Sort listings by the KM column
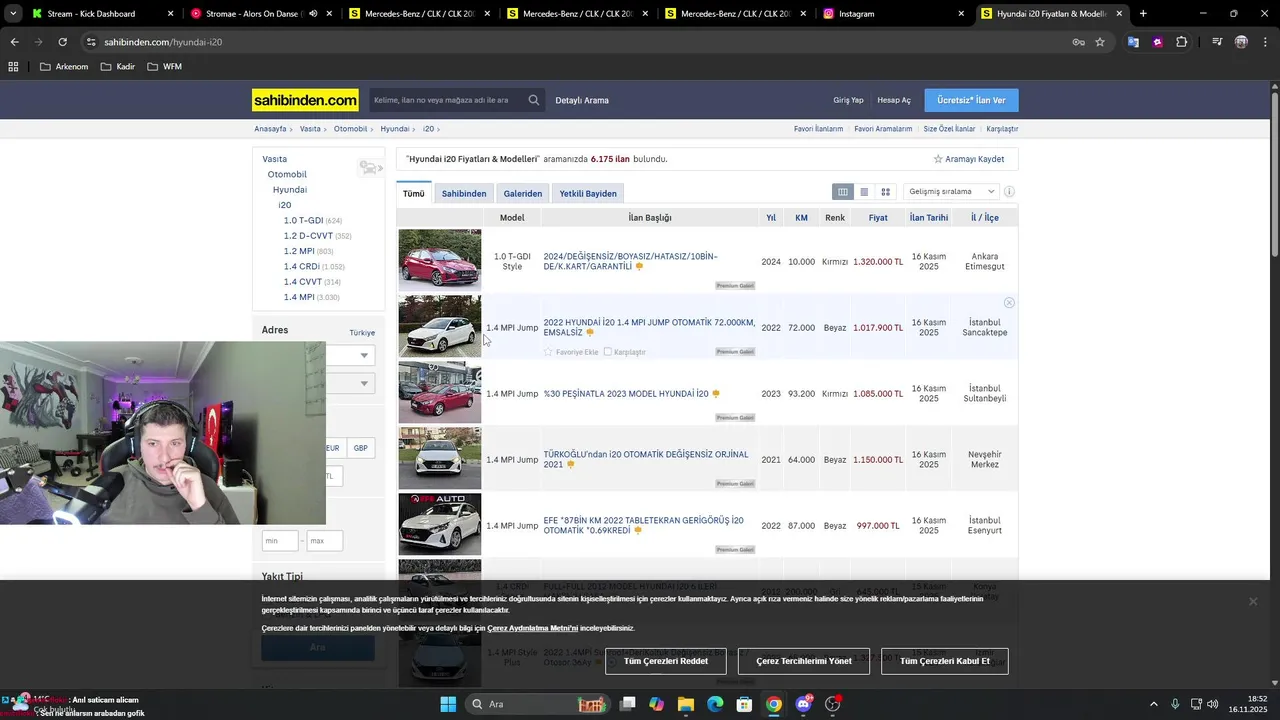This screenshot has width=1280, height=720. pos(801,217)
